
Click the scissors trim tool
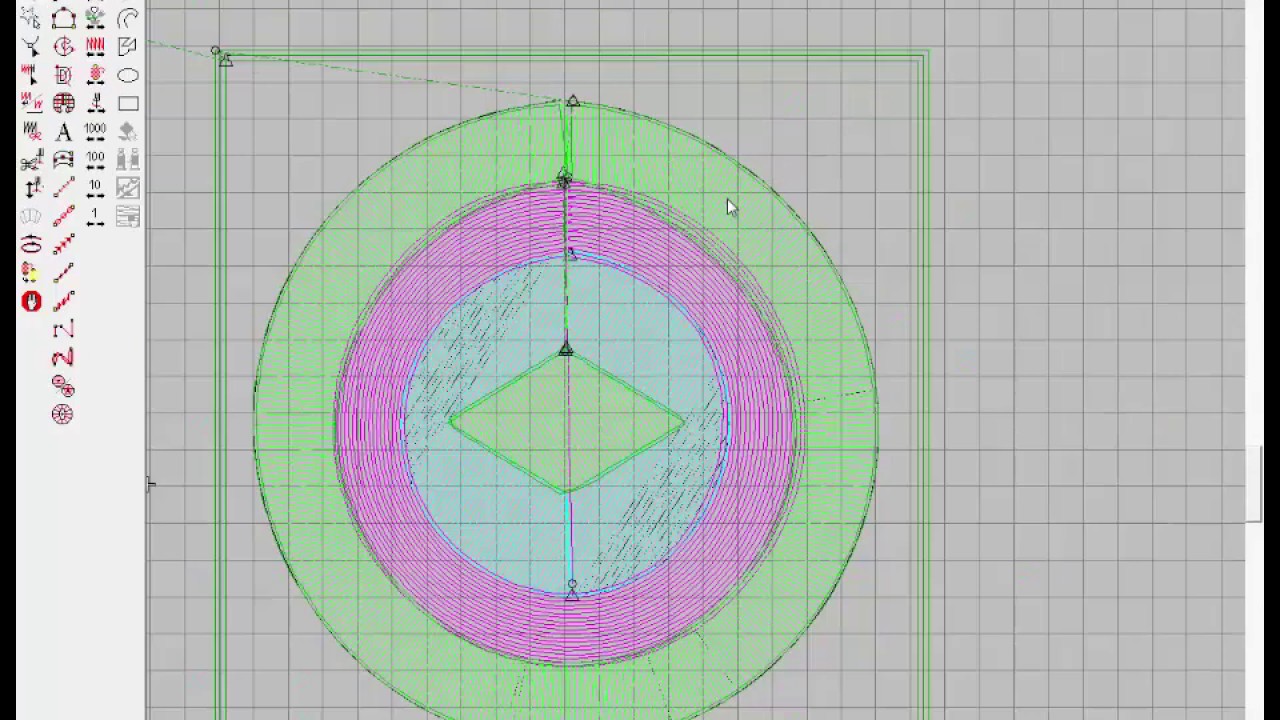pyautogui.click(x=31, y=159)
